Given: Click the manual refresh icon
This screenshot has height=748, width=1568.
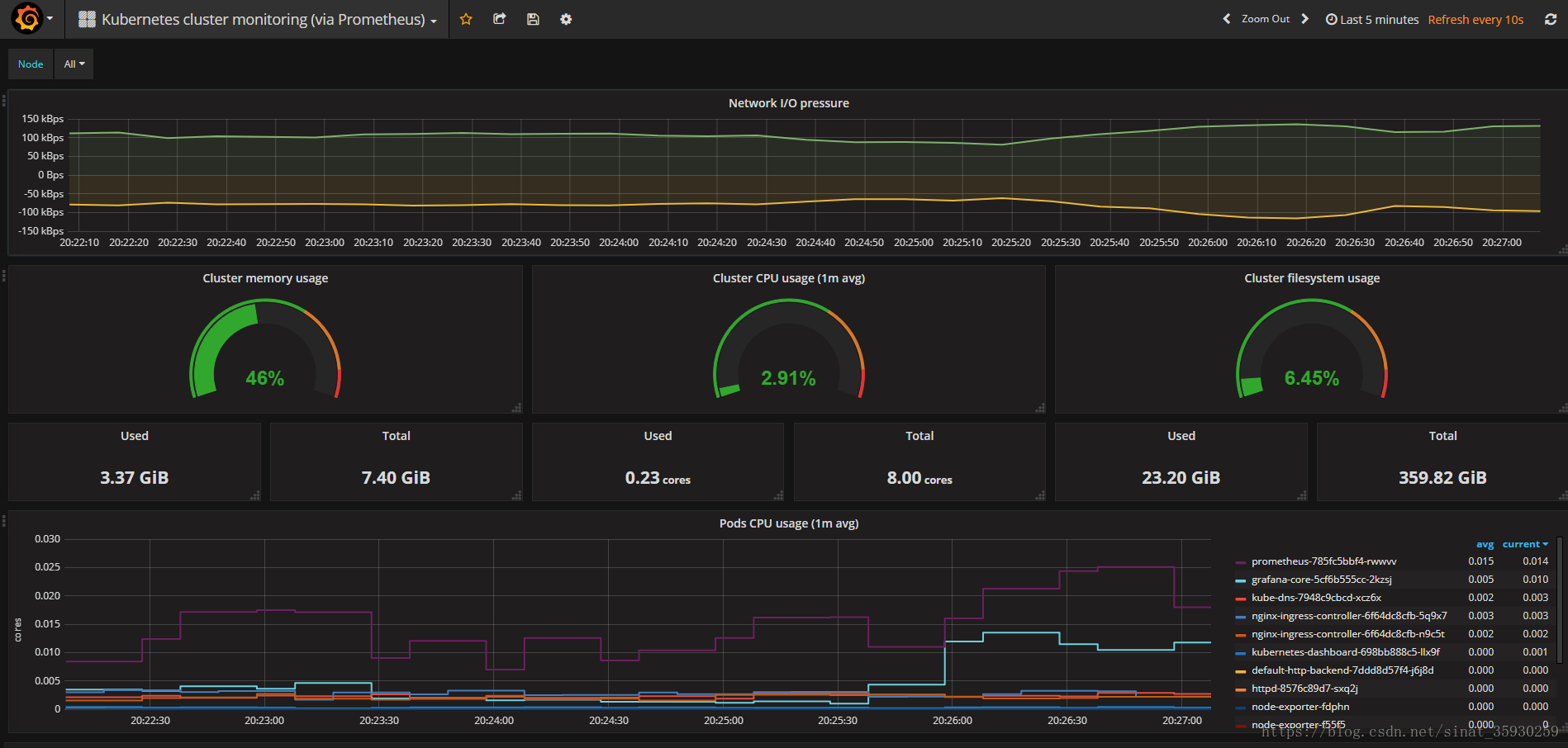Looking at the screenshot, I should pyautogui.click(x=1551, y=19).
